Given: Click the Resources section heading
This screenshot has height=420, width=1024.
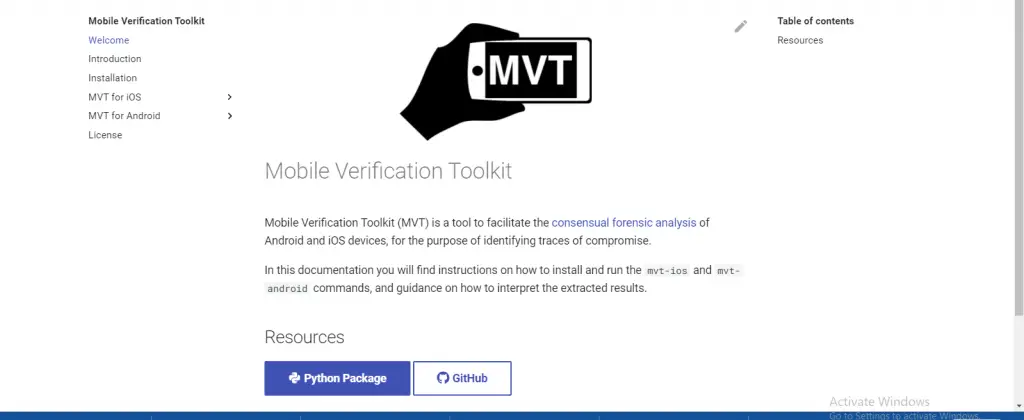Looking at the screenshot, I should 304,337.
